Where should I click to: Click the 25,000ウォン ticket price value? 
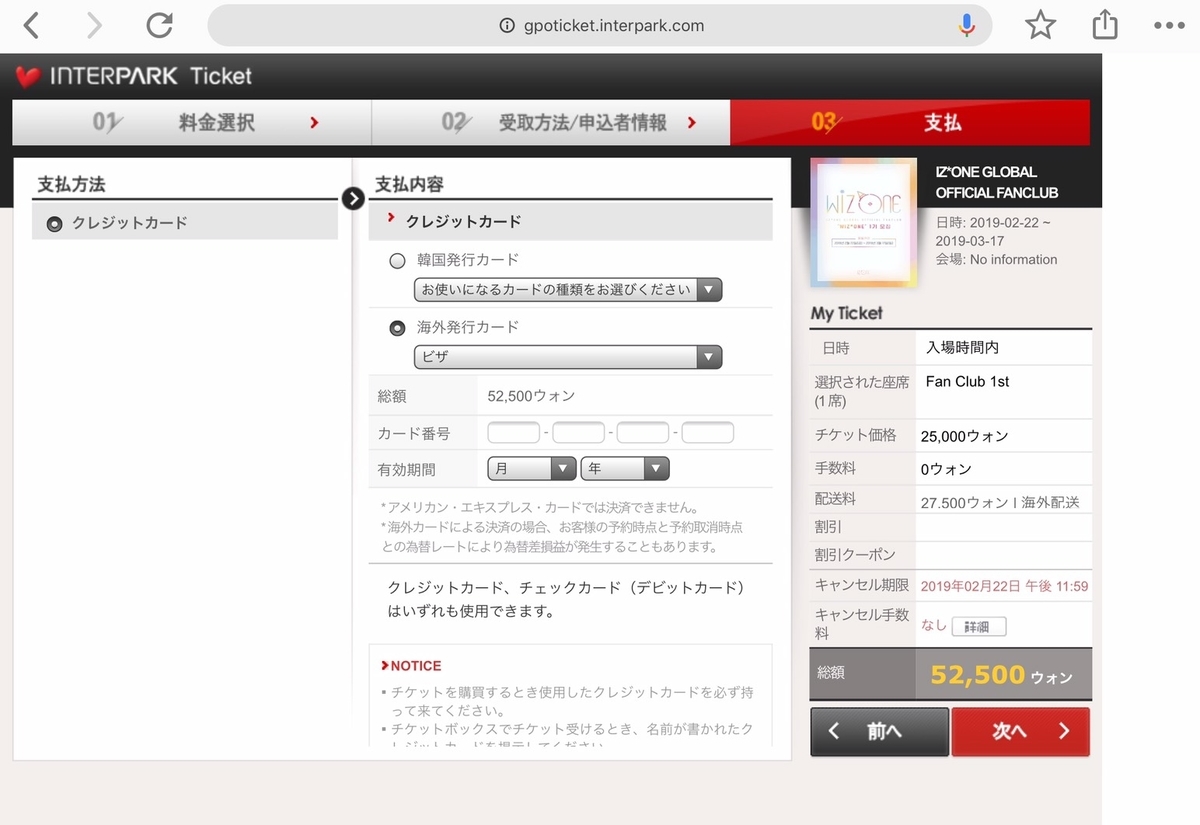[x=967, y=436]
